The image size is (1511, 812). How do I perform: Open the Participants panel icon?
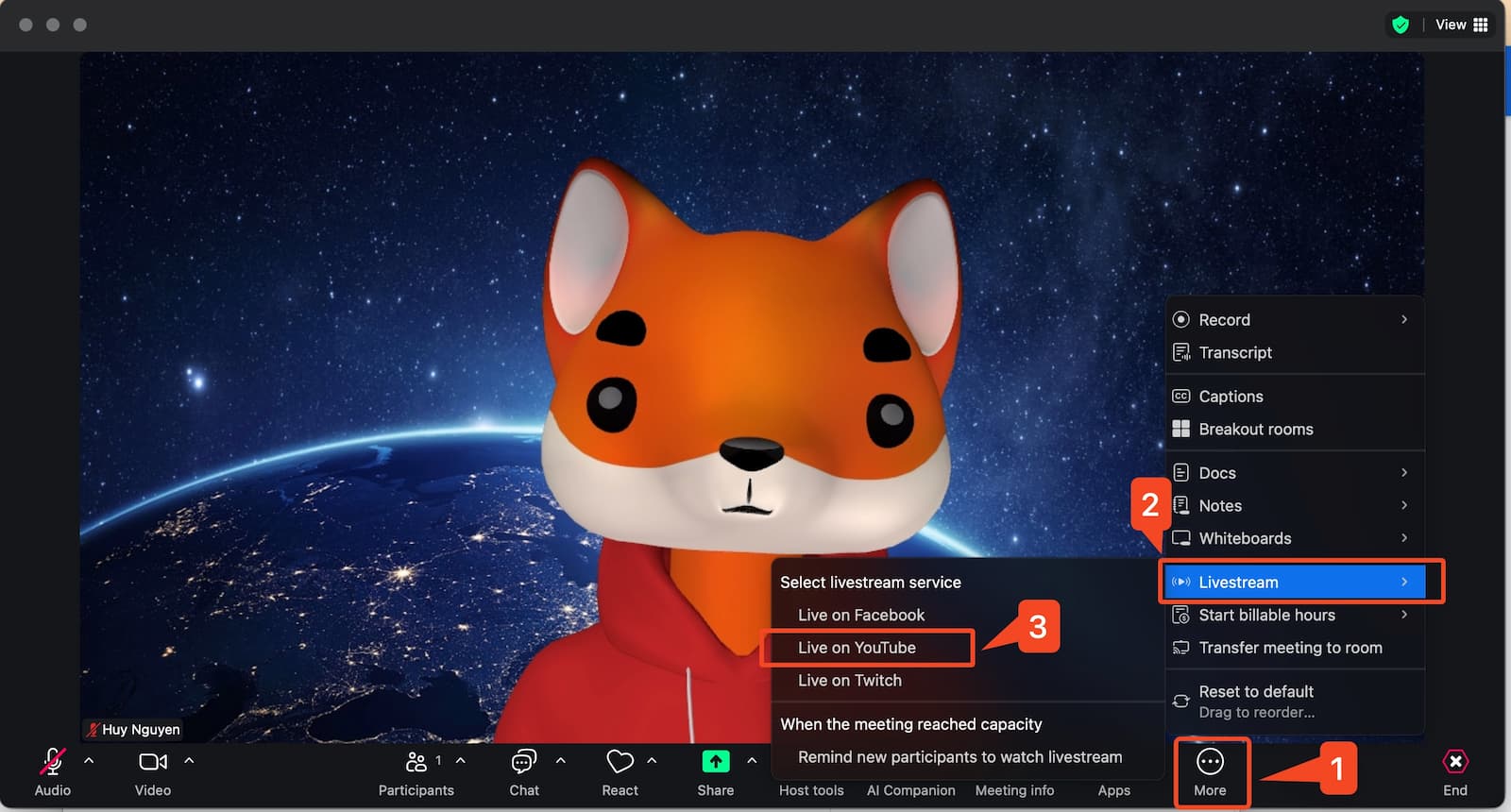[x=416, y=761]
